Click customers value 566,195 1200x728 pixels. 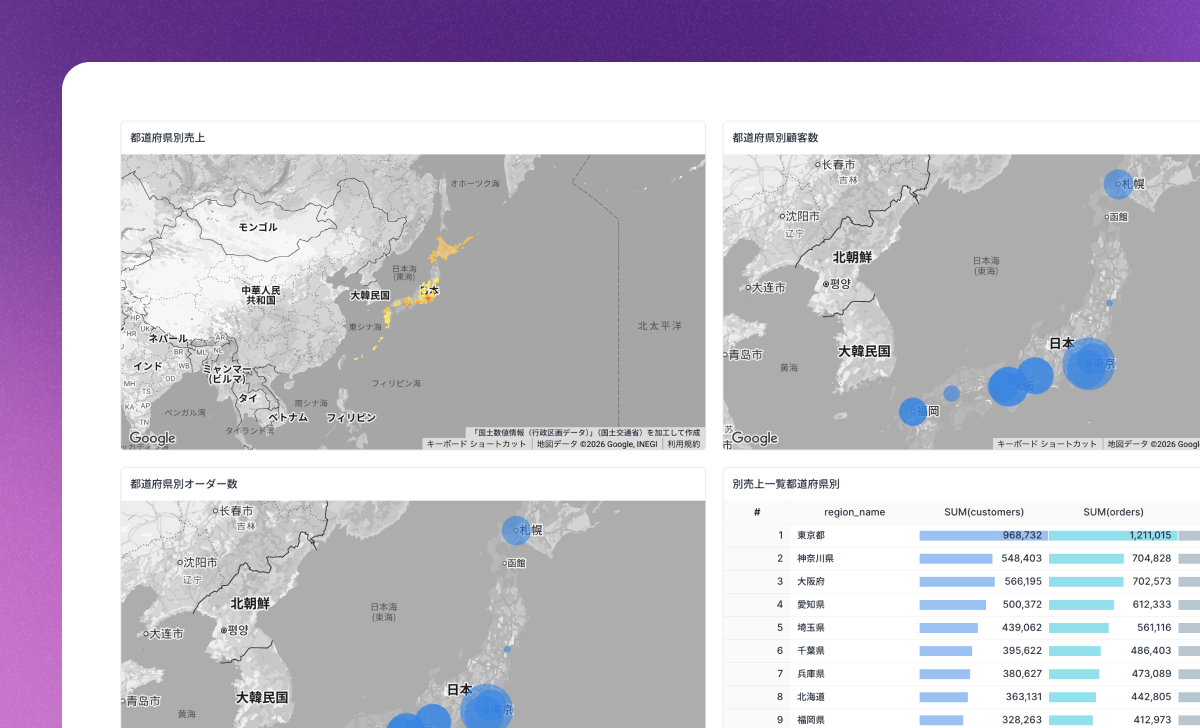(1022, 581)
